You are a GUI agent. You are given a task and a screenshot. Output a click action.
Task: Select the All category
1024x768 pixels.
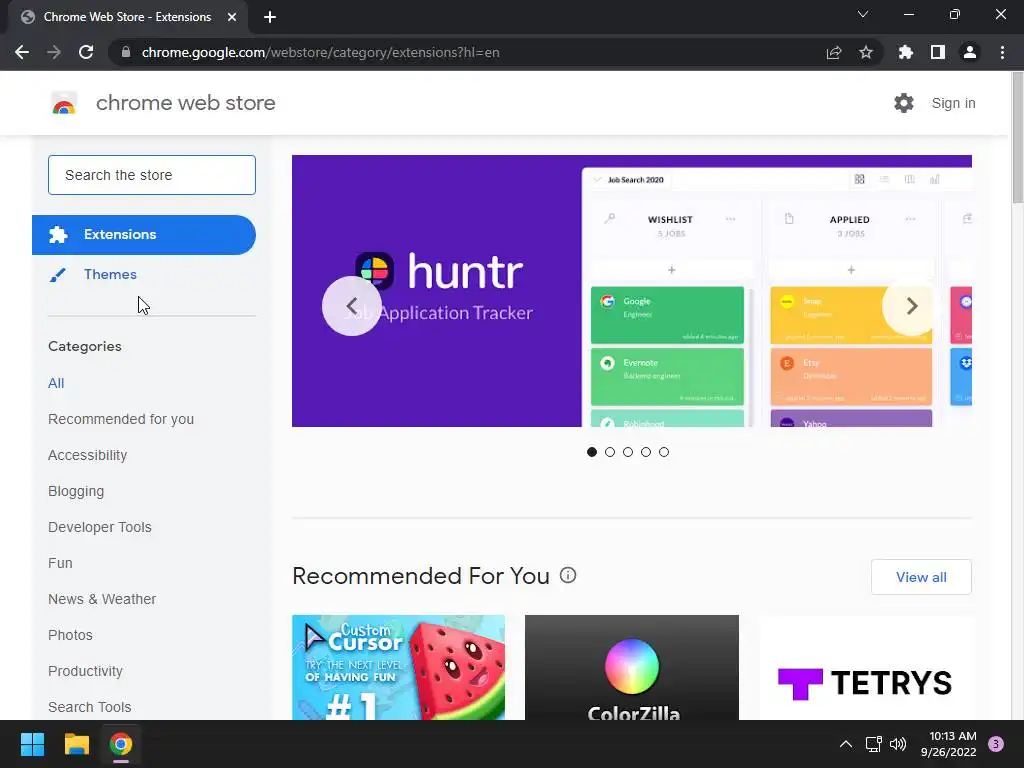56,383
